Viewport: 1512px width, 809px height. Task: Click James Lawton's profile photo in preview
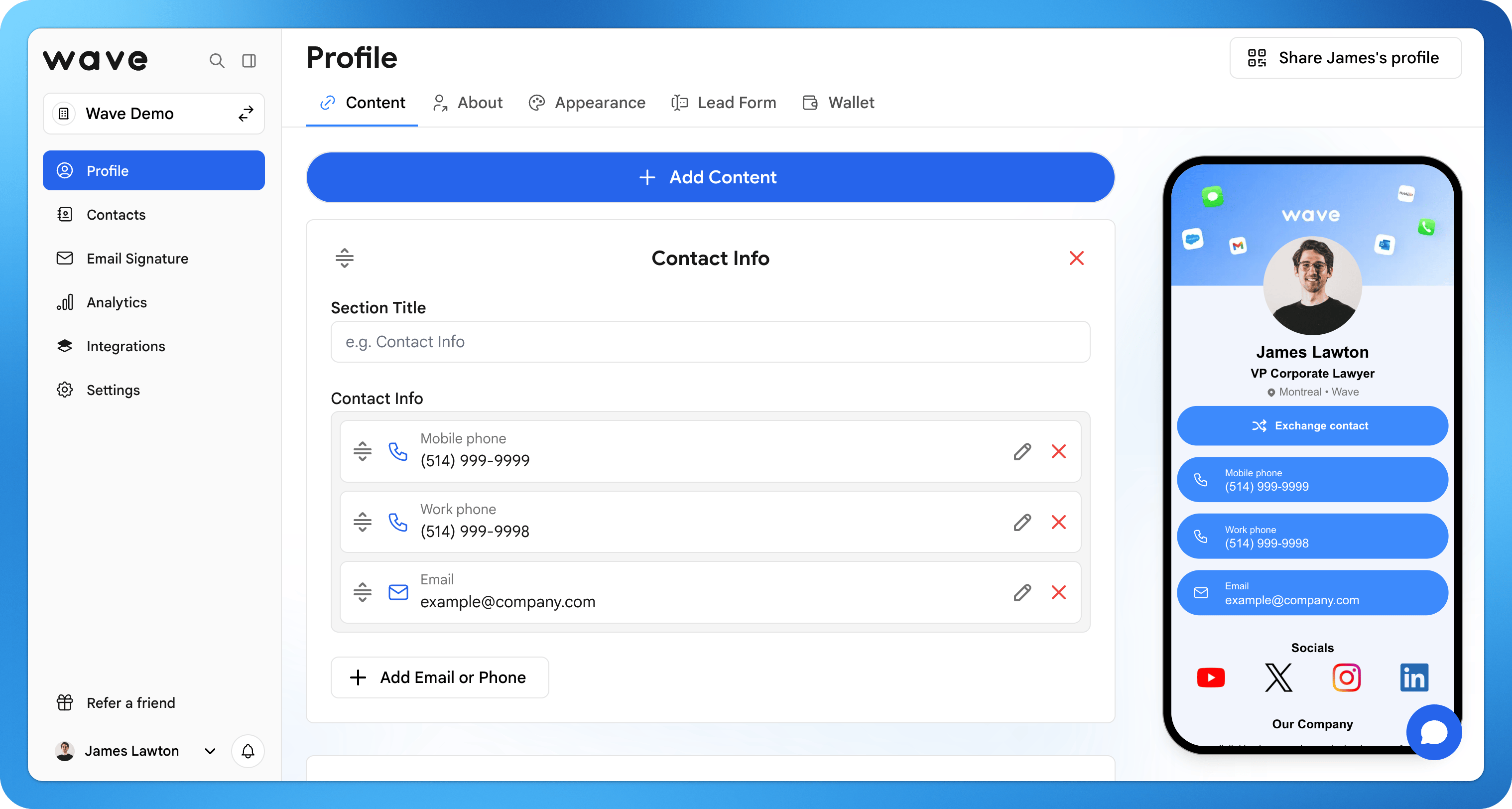(1312, 286)
